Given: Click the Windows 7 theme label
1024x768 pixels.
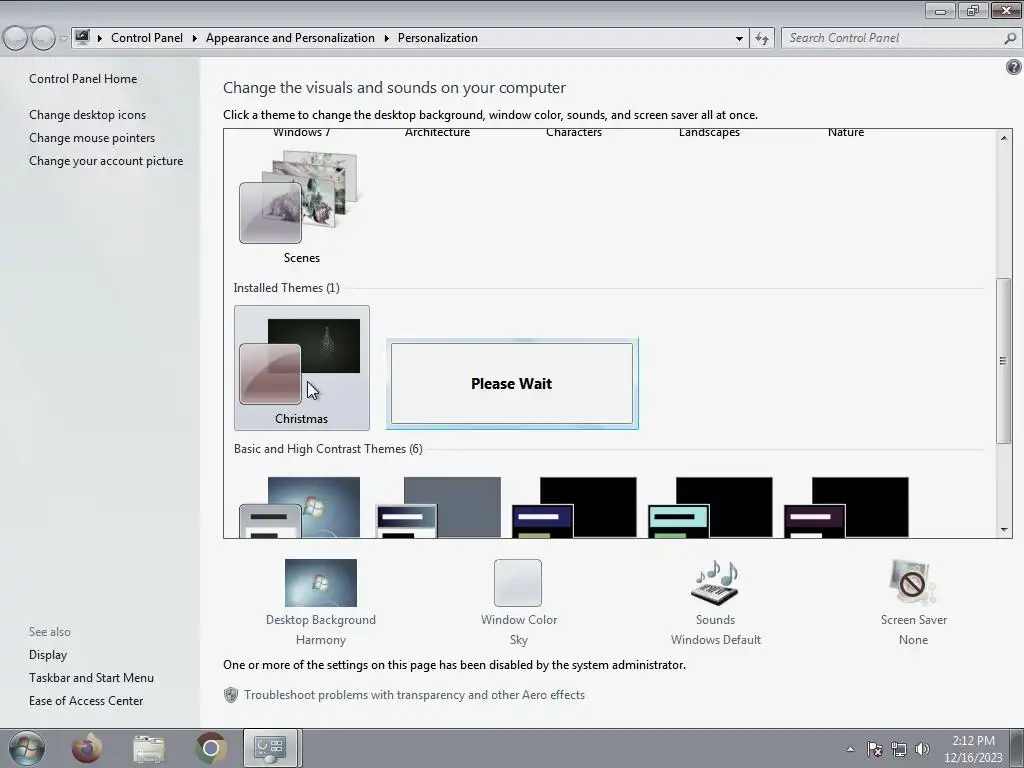Looking at the screenshot, I should pyautogui.click(x=301, y=133).
